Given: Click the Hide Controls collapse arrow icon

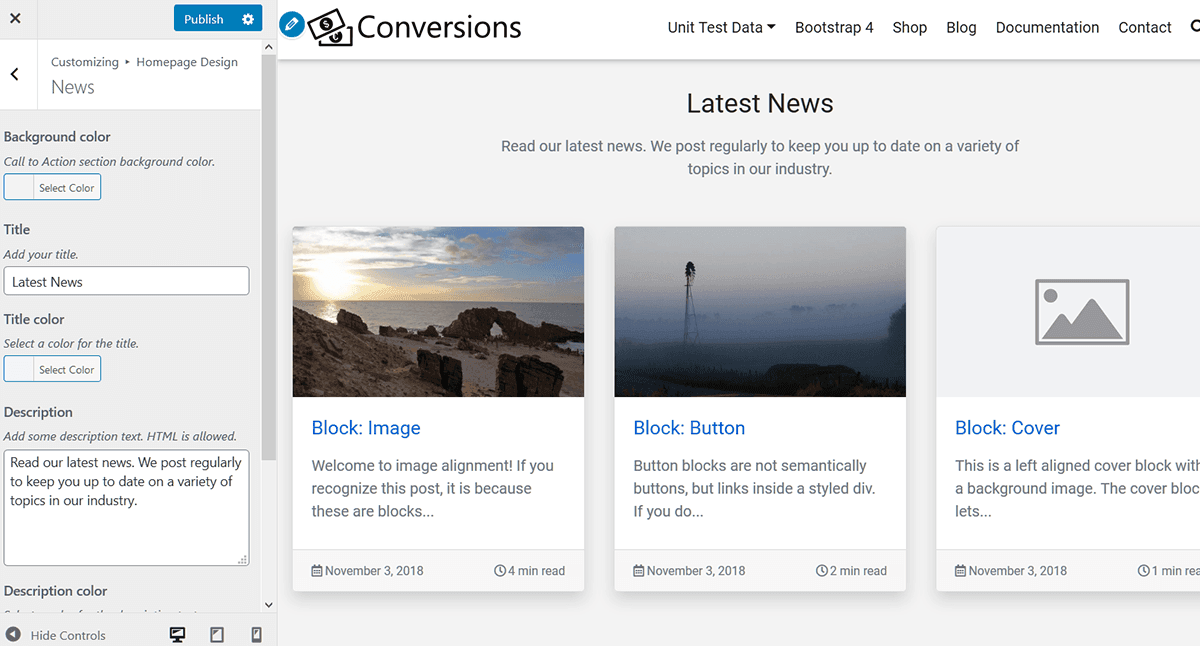Looking at the screenshot, I should coord(13,634).
